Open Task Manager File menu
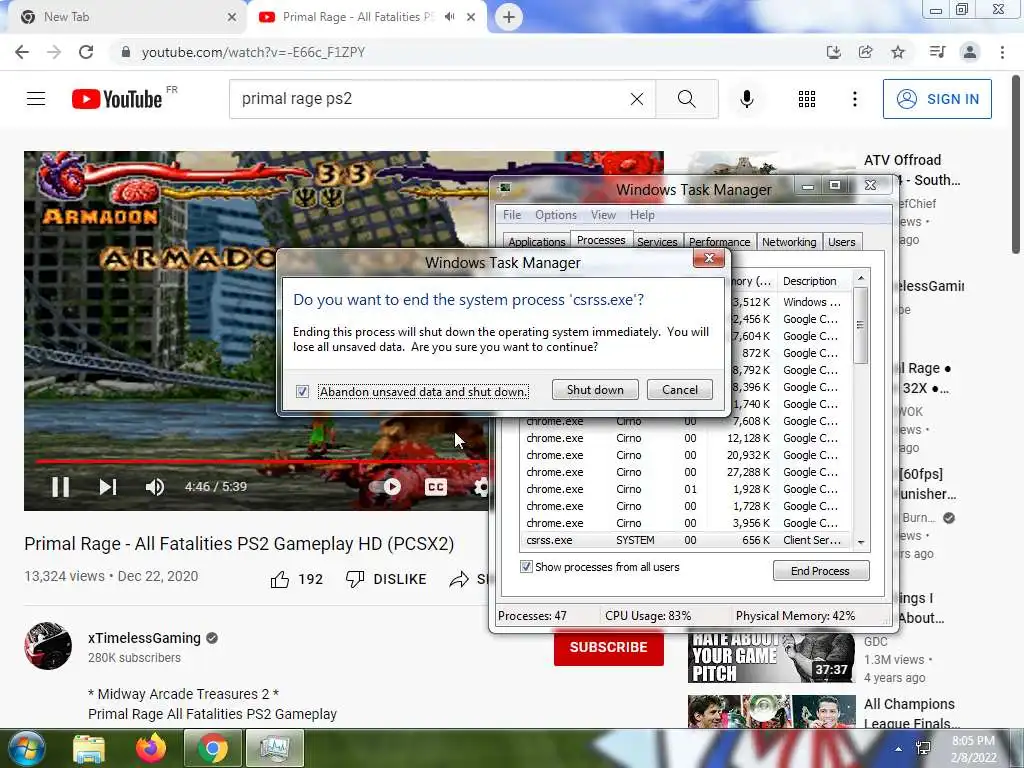The image size is (1024, 768). pos(511,215)
